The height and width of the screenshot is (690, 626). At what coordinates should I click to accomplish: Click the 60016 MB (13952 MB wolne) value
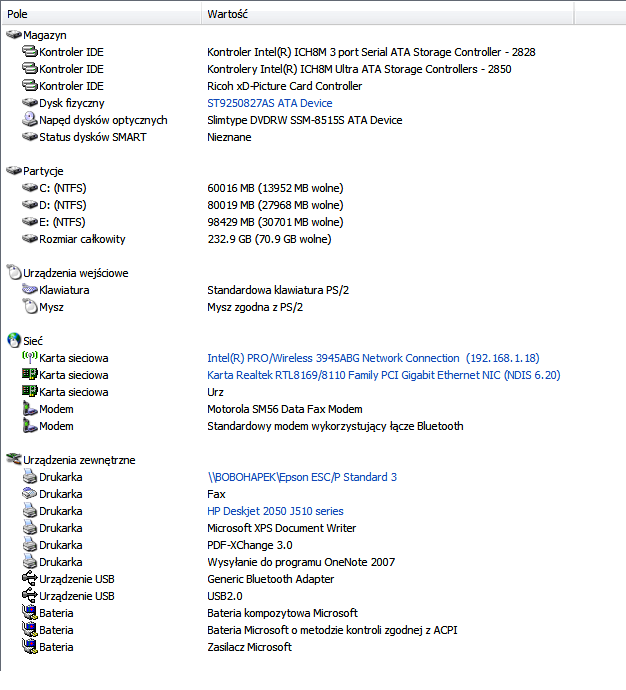(275, 188)
